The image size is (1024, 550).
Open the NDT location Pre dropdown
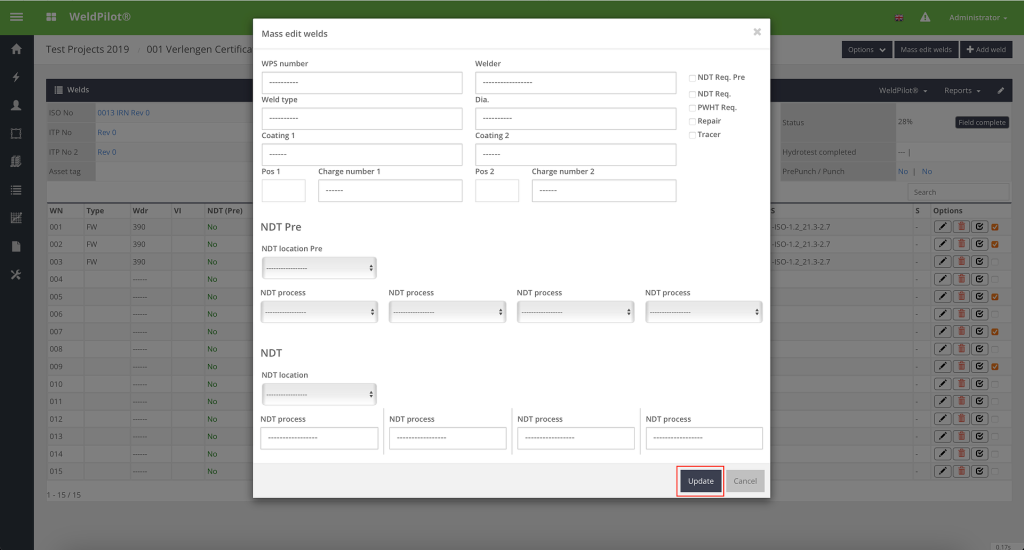(x=319, y=268)
